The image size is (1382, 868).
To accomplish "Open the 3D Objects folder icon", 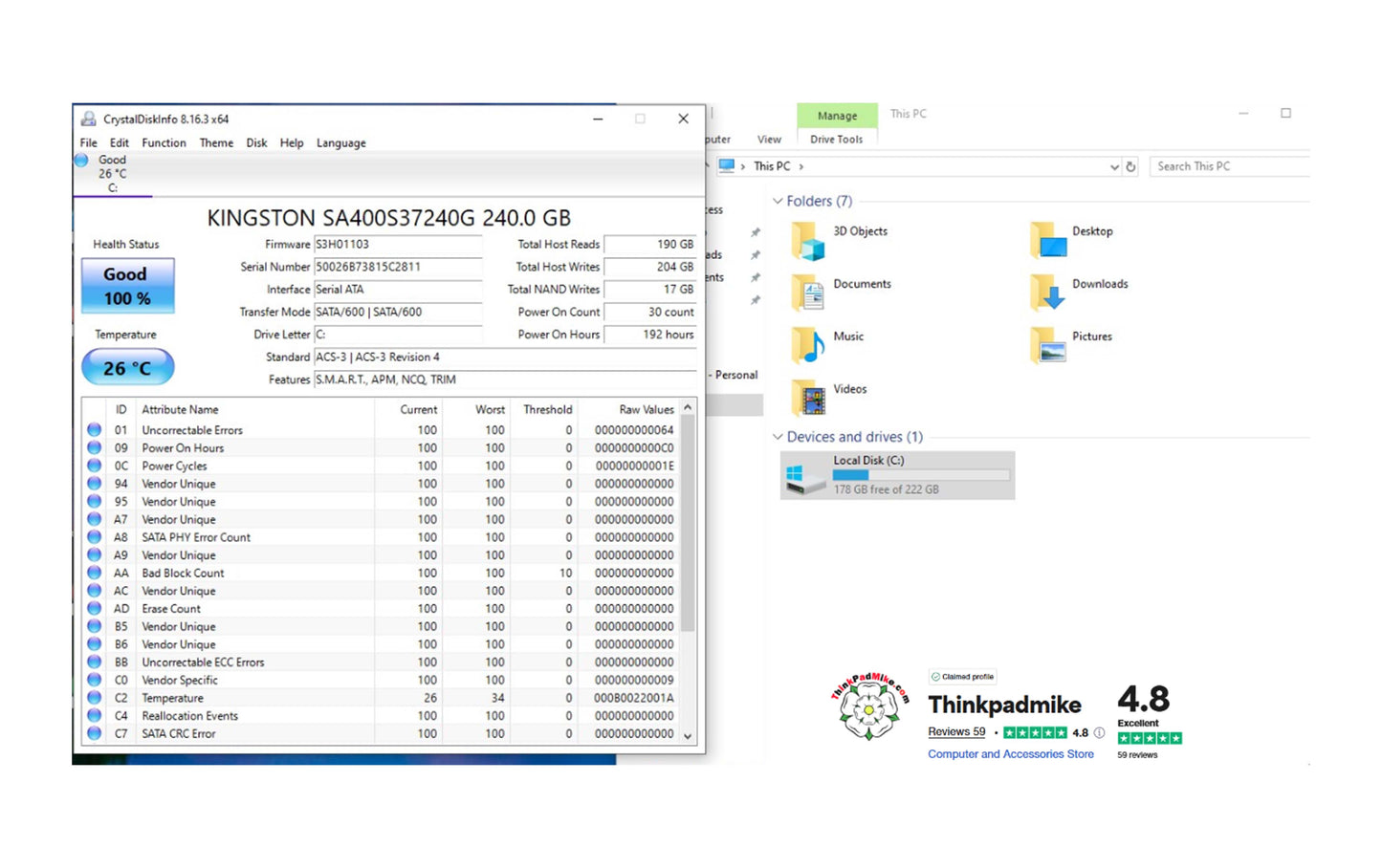I will pyautogui.click(x=808, y=241).
